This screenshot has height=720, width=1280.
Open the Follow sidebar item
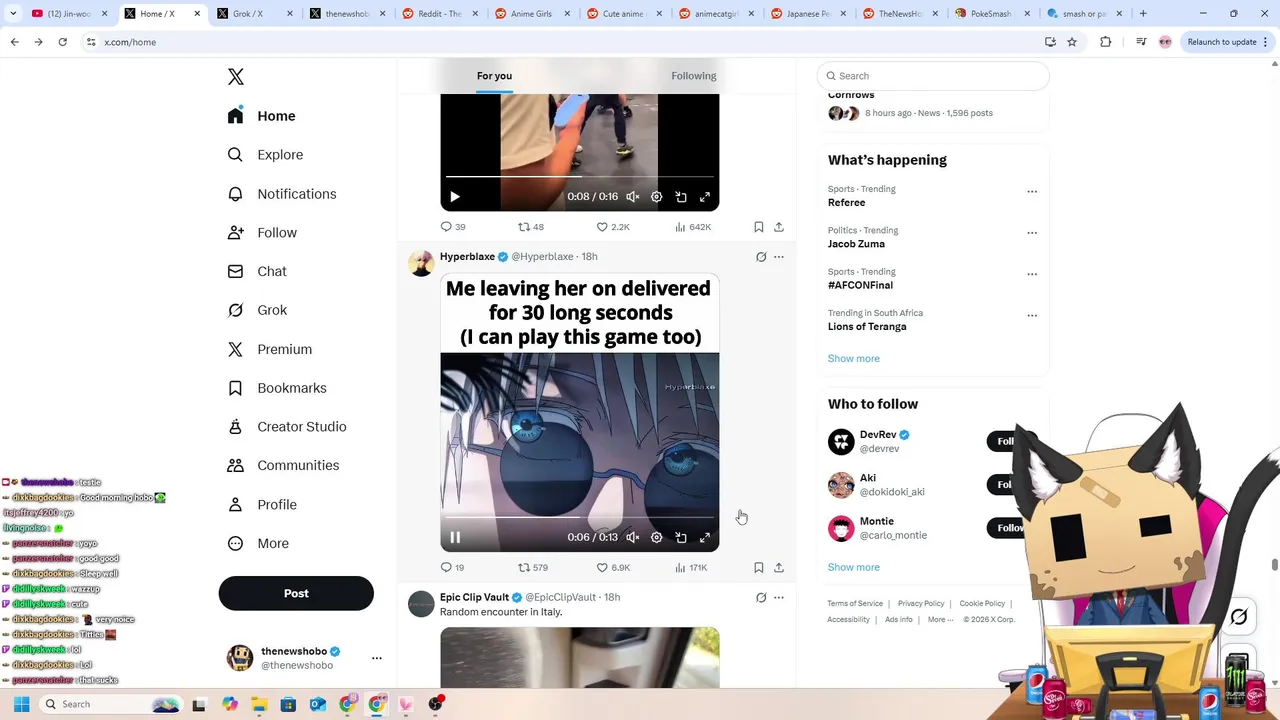pyautogui.click(x=262, y=233)
